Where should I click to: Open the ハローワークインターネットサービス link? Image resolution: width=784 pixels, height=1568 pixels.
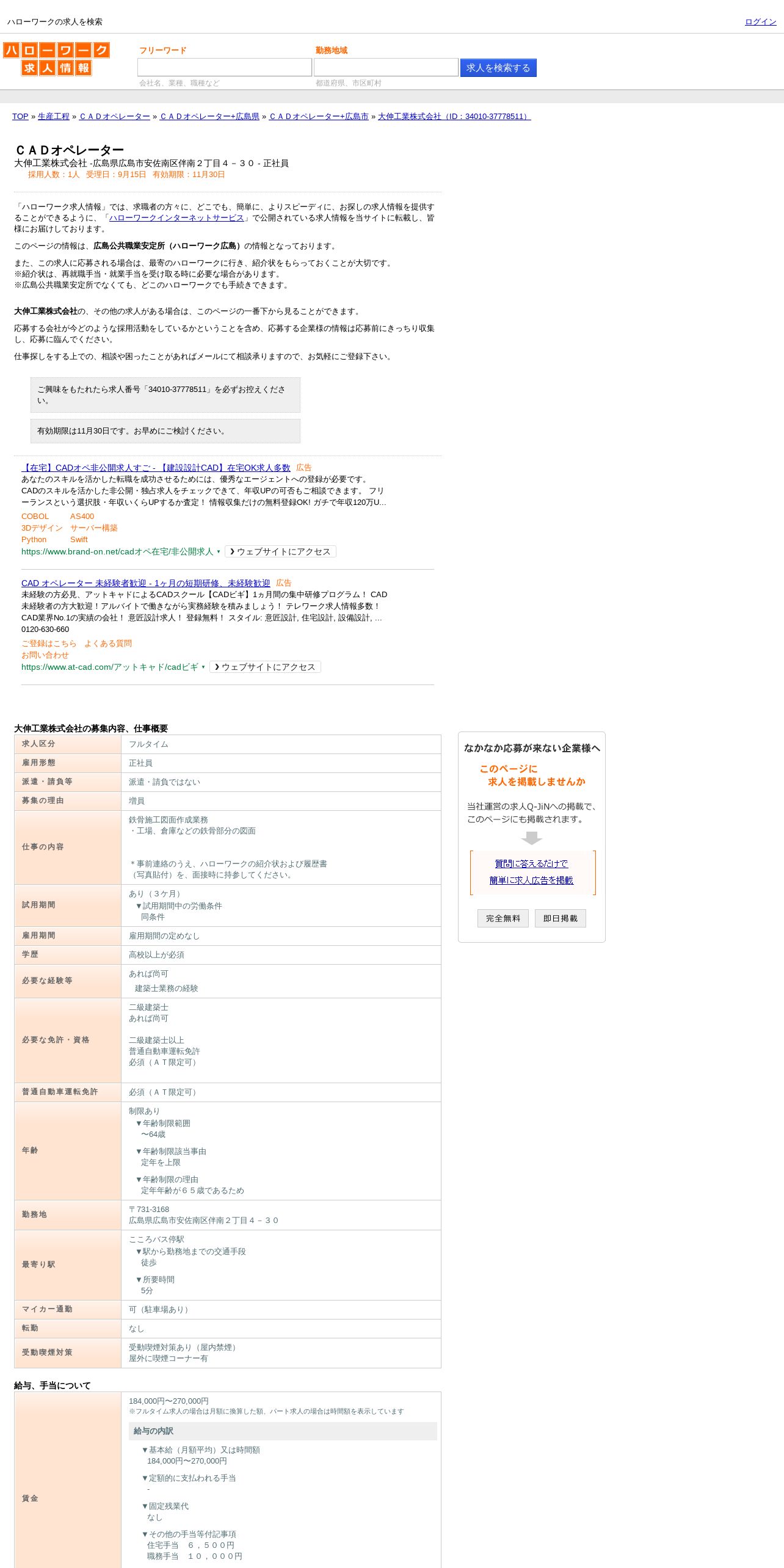tap(176, 218)
